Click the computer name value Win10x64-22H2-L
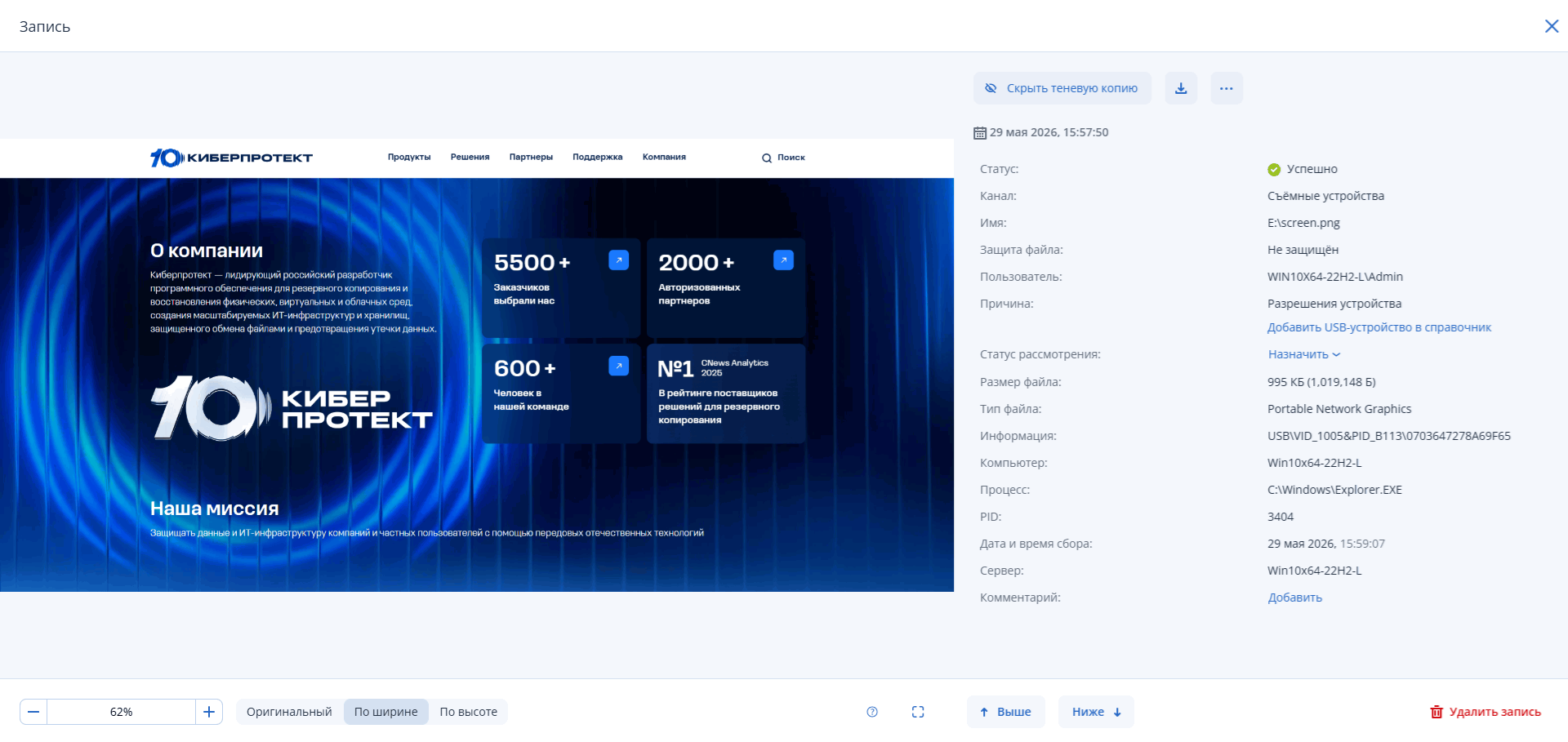1568x742 pixels. pyautogui.click(x=1315, y=463)
